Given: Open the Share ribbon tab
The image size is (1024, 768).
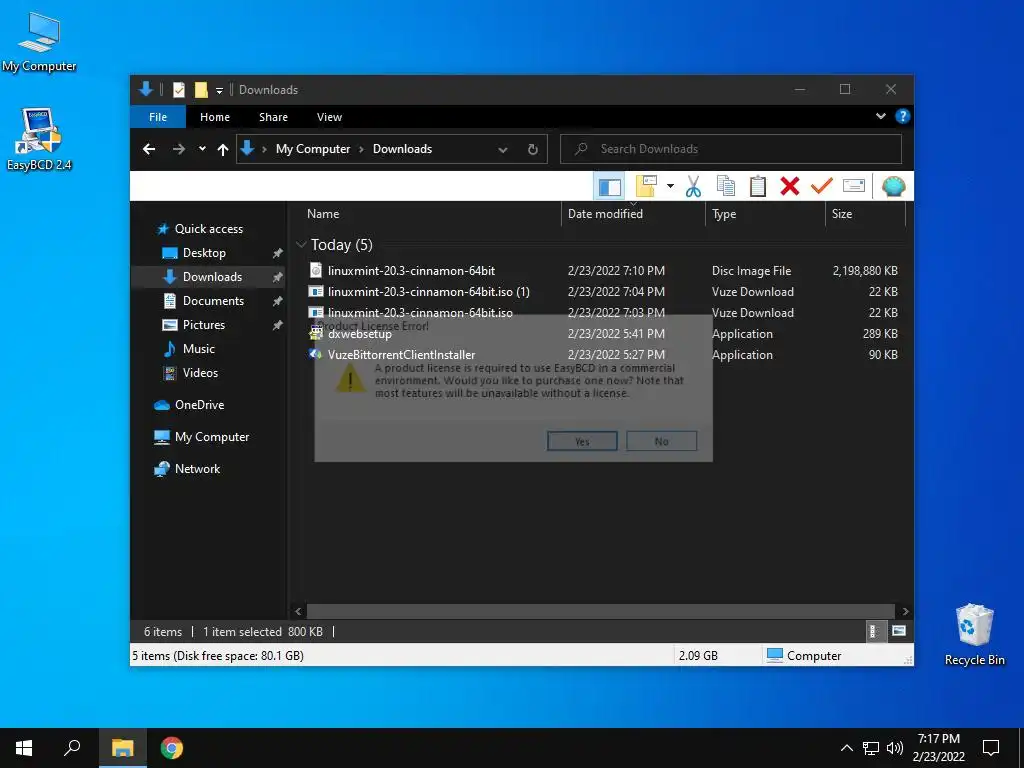Looking at the screenshot, I should (x=273, y=117).
